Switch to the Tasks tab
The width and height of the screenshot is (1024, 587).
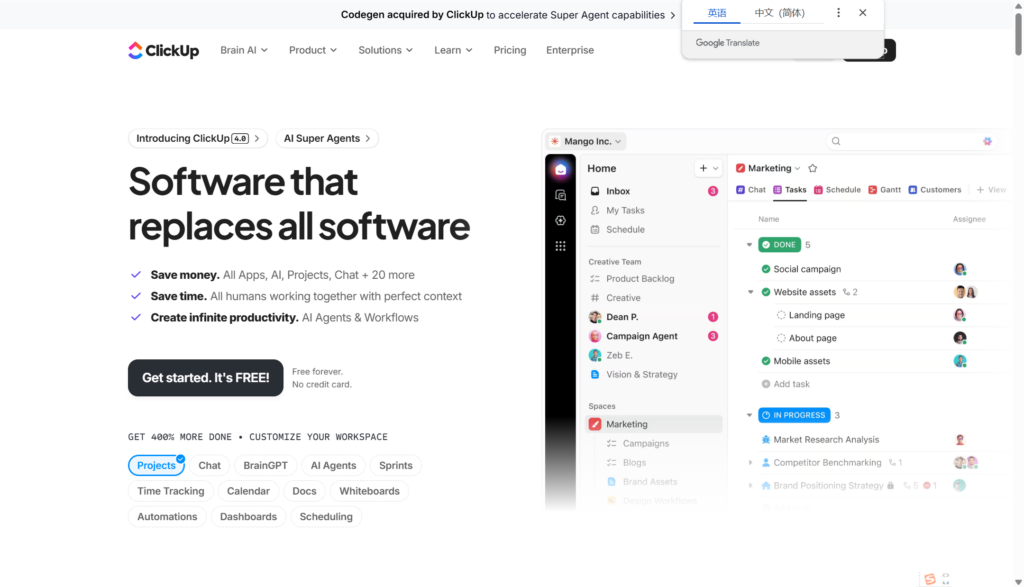click(x=790, y=190)
